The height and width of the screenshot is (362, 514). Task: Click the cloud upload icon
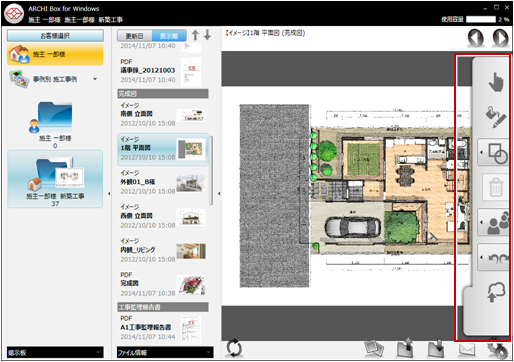click(496, 292)
